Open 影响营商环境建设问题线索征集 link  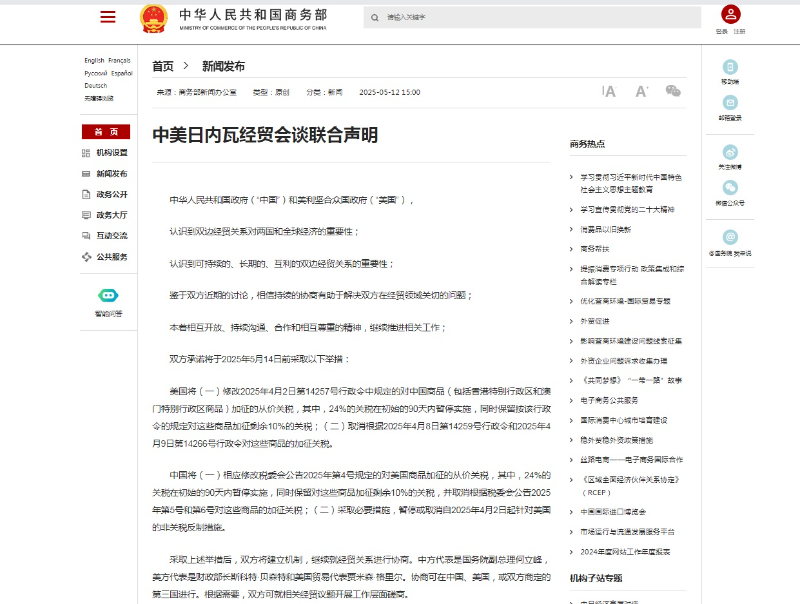[x=631, y=341]
